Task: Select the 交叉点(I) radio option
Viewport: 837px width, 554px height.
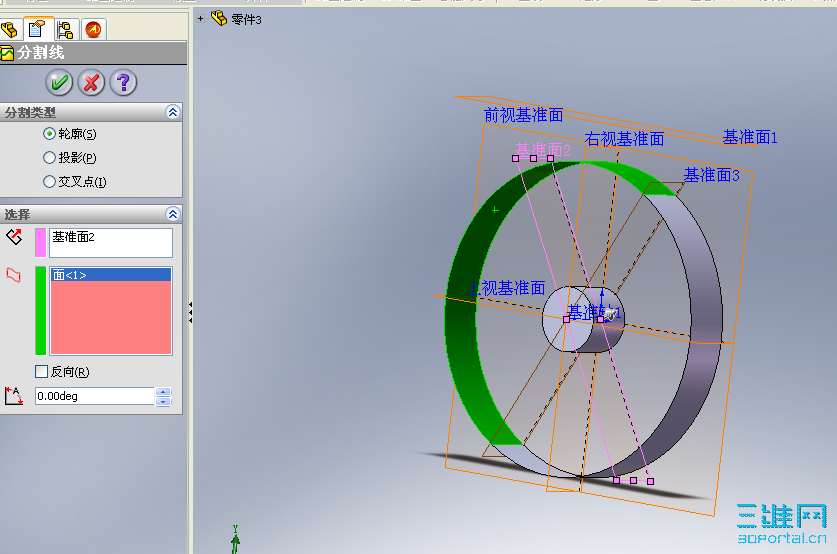Action: (49, 181)
